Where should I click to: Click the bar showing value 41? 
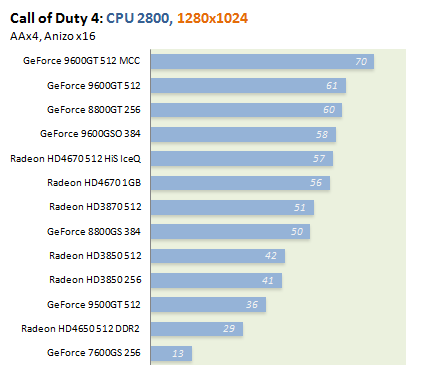click(216, 280)
